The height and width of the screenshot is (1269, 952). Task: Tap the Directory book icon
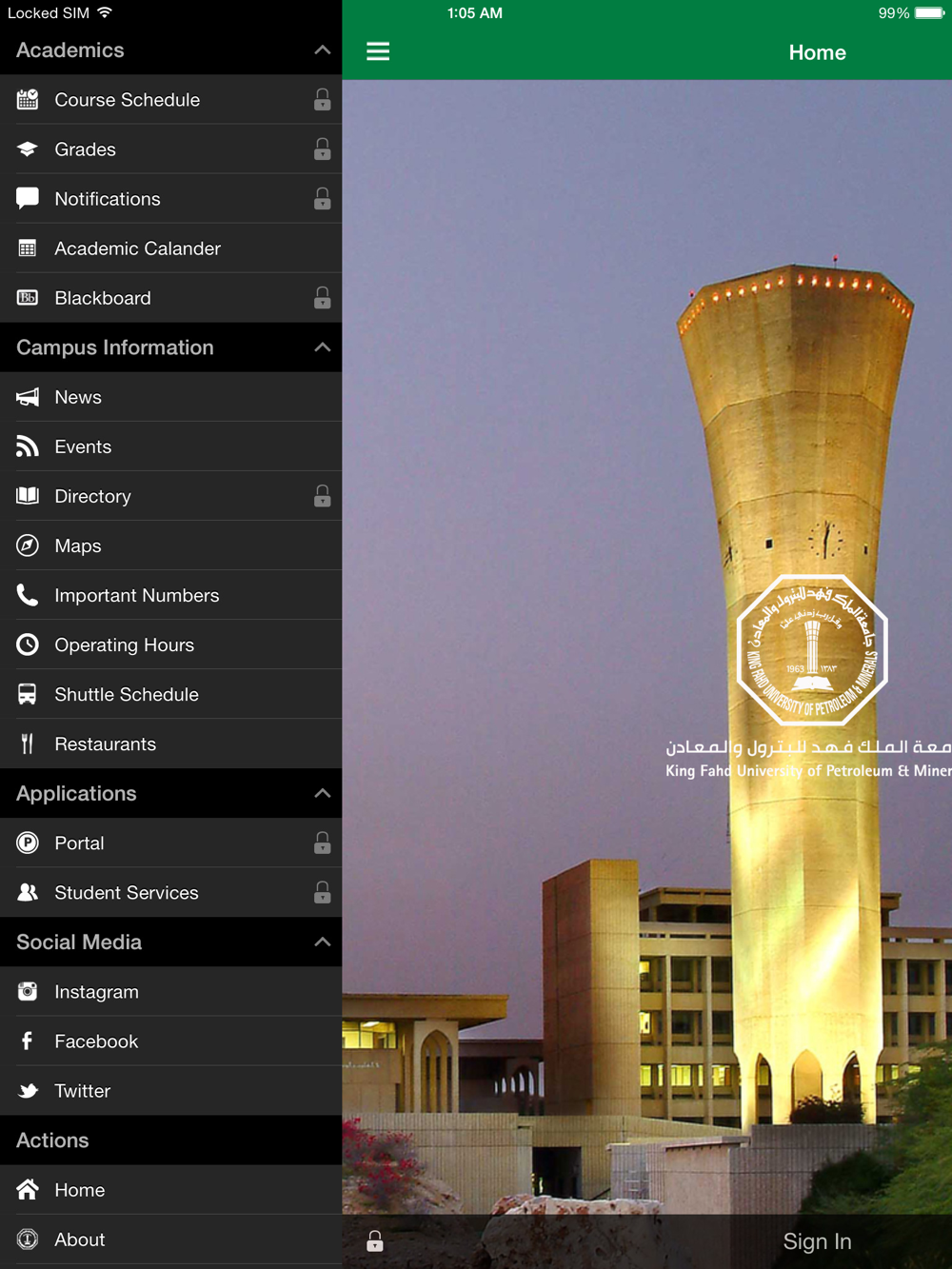pyautogui.click(x=28, y=496)
